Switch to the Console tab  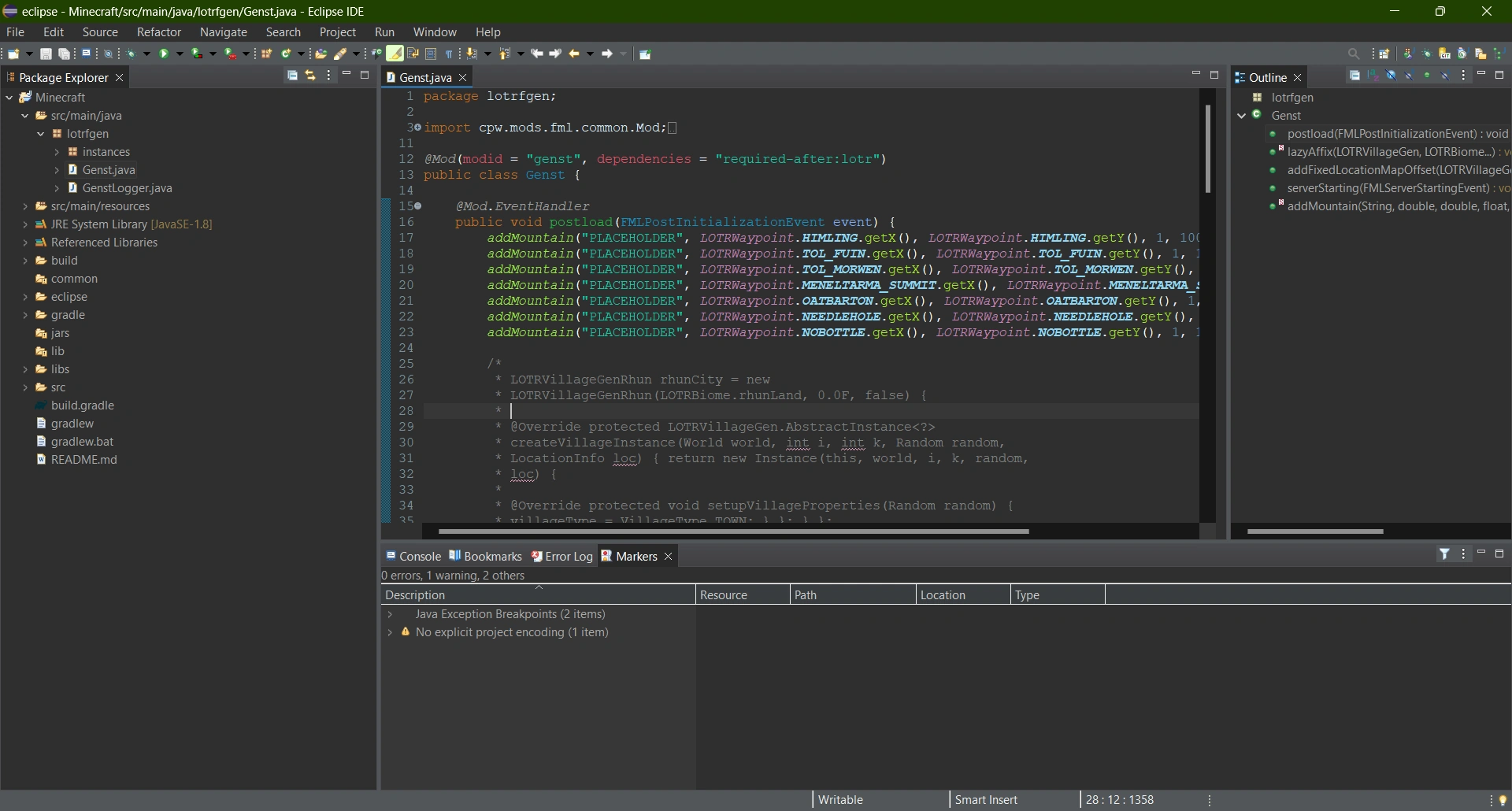pyautogui.click(x=413, y=556)
